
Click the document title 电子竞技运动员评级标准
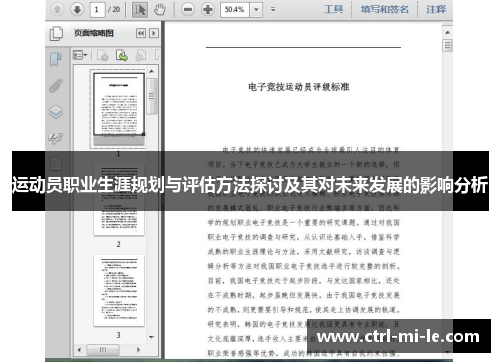point(299,87)
